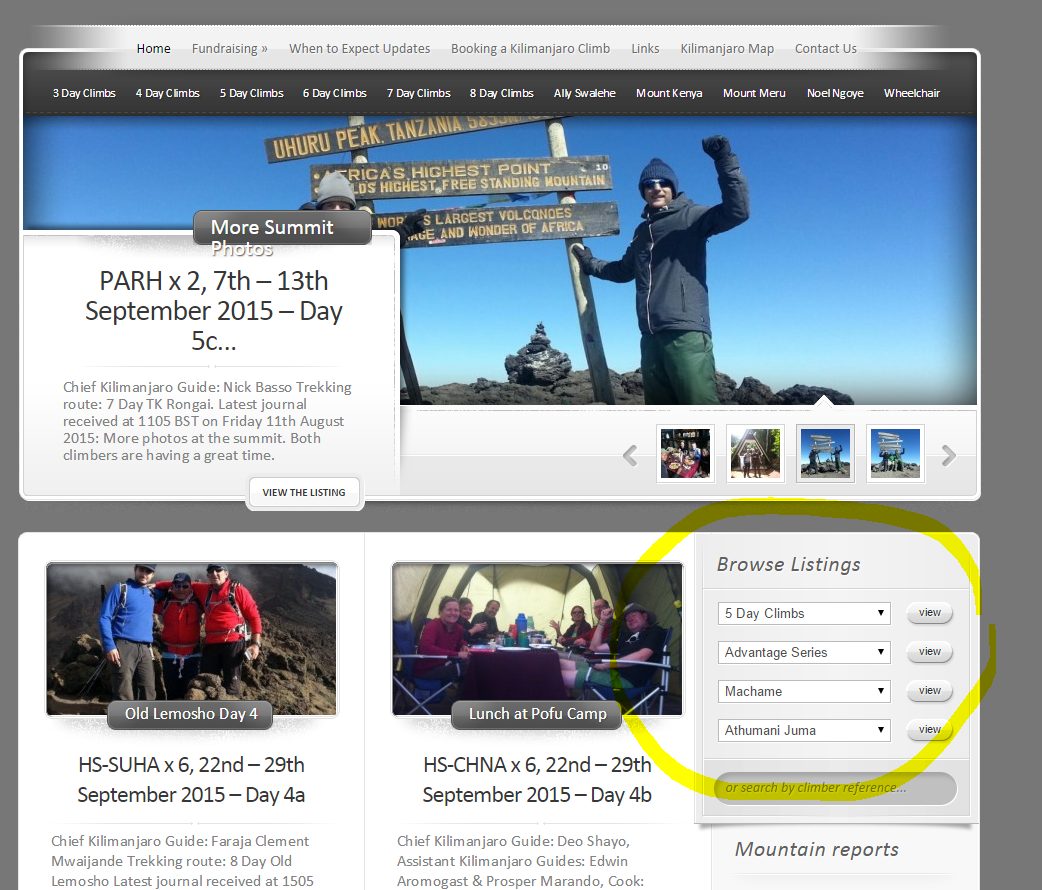The height and width of the screenshot is (890, 1042).
Task: Open the Fundraising menu
Action: (229, 48)
